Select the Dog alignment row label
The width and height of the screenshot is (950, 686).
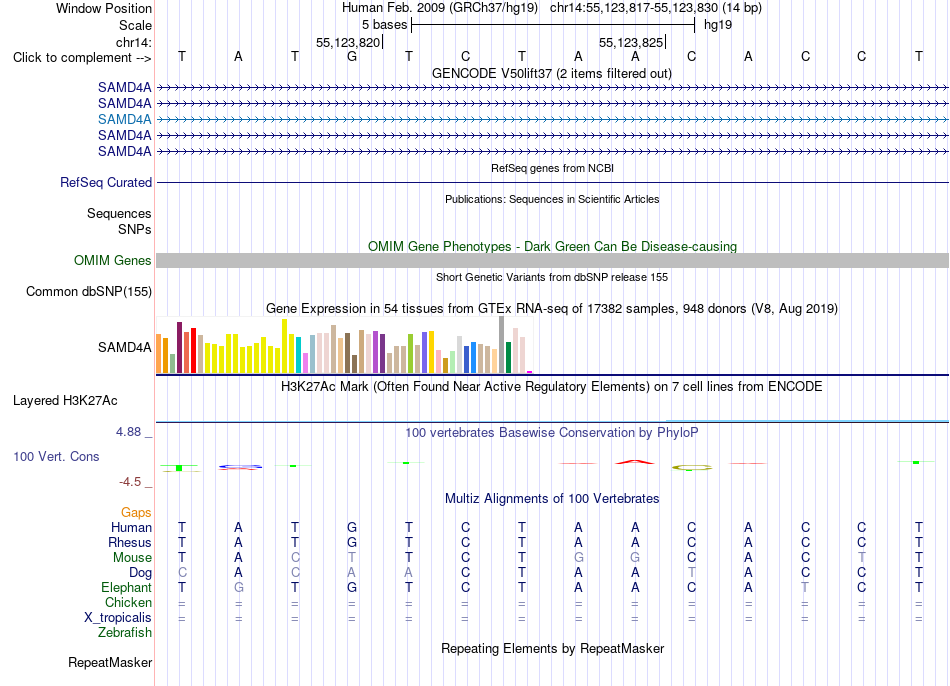pyautogui.click(x=140, y=573)
